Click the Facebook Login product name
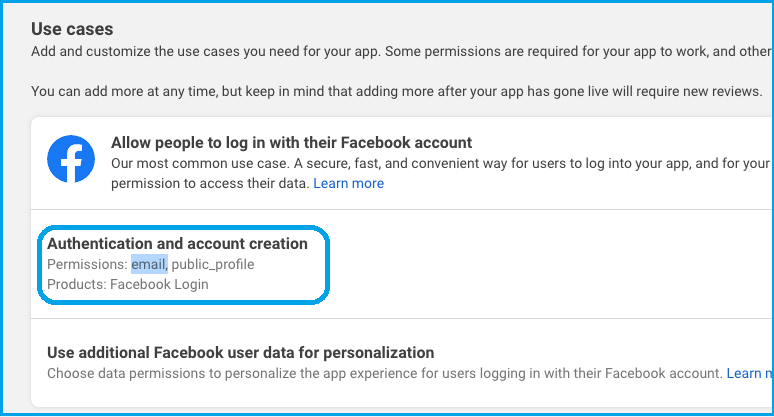774x417 pixels. pyautogui.click(x=159, y=284)
